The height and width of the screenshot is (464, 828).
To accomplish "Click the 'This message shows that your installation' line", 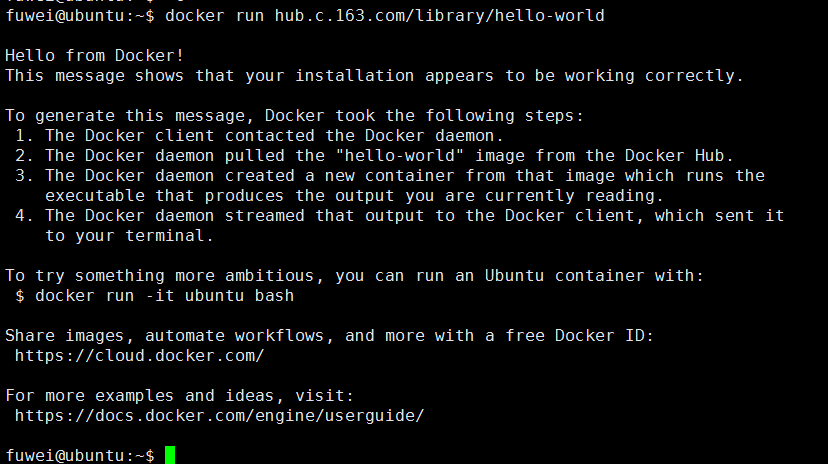I will [x=374, y=75].
